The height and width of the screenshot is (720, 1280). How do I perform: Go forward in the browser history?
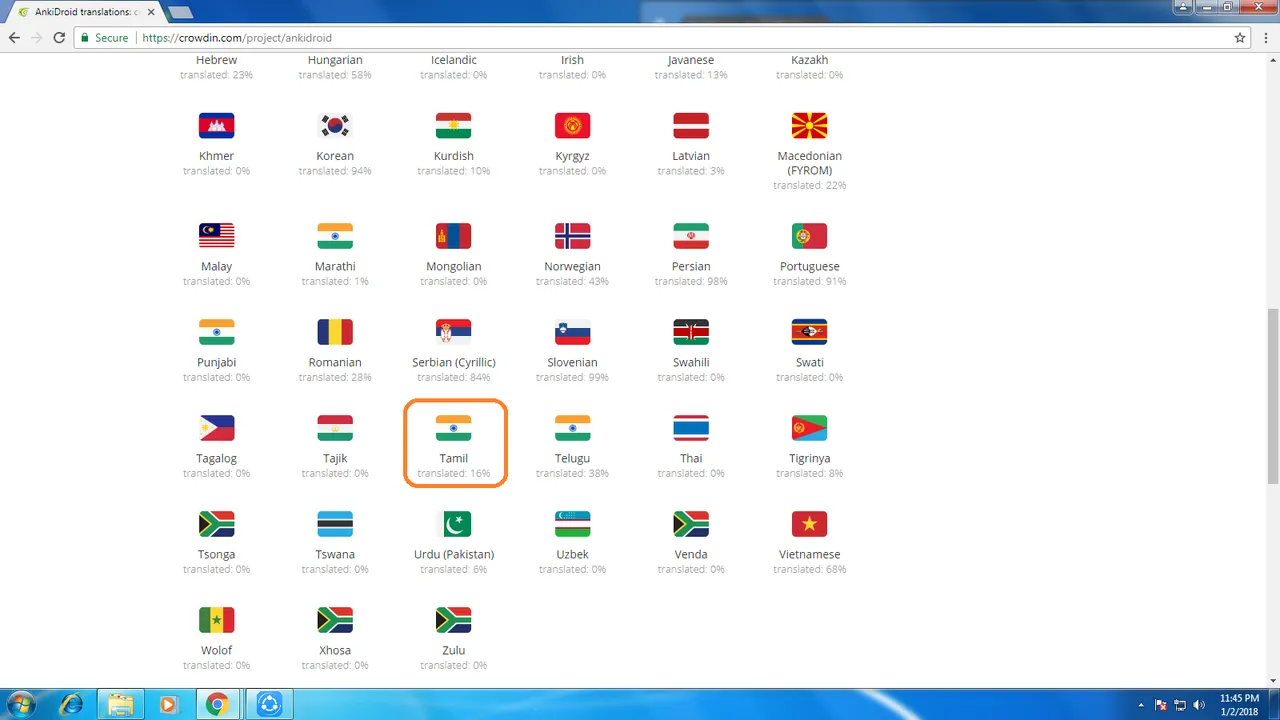tap(36, 38)
